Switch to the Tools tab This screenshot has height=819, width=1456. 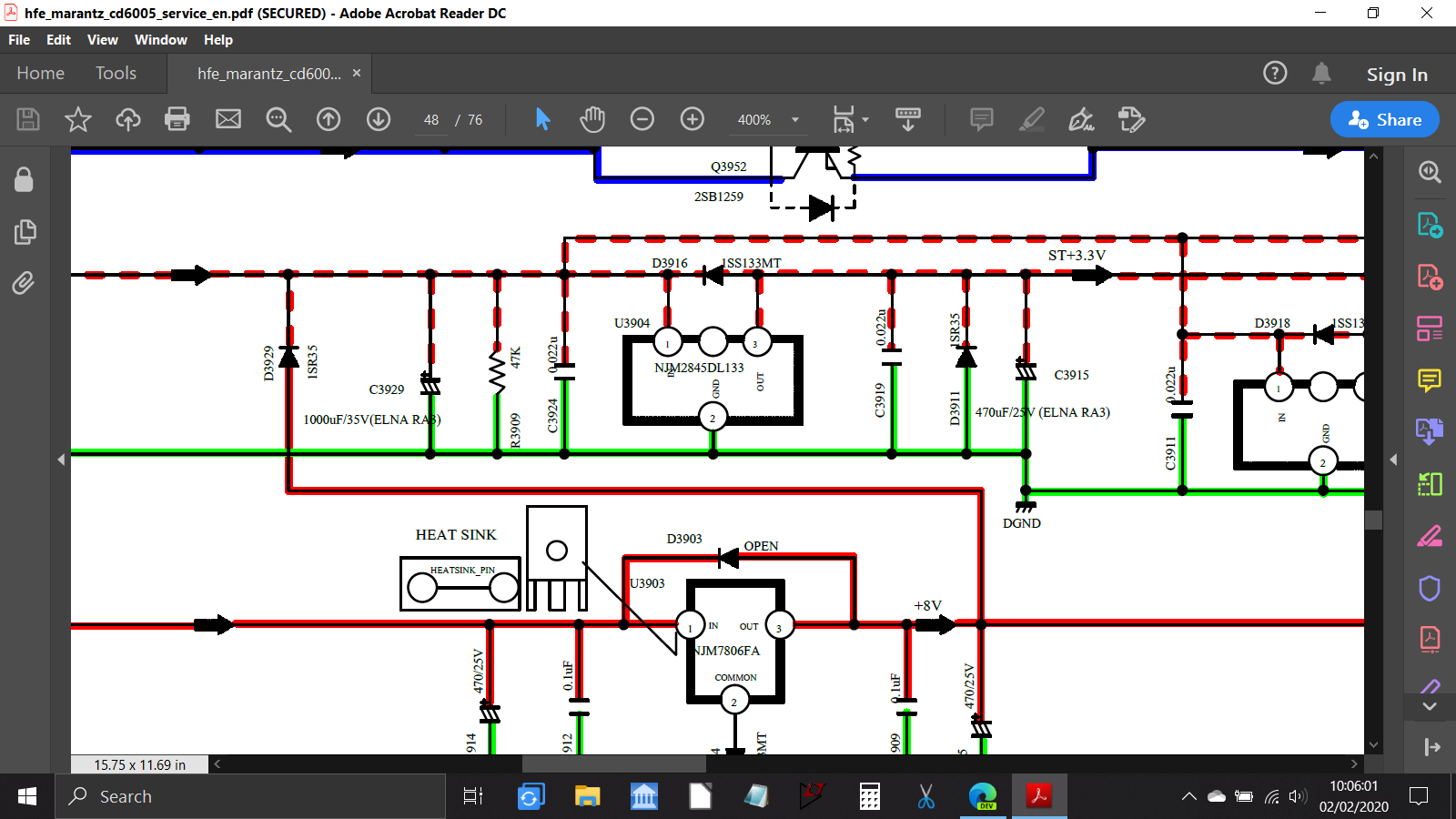tap(116, 73)
